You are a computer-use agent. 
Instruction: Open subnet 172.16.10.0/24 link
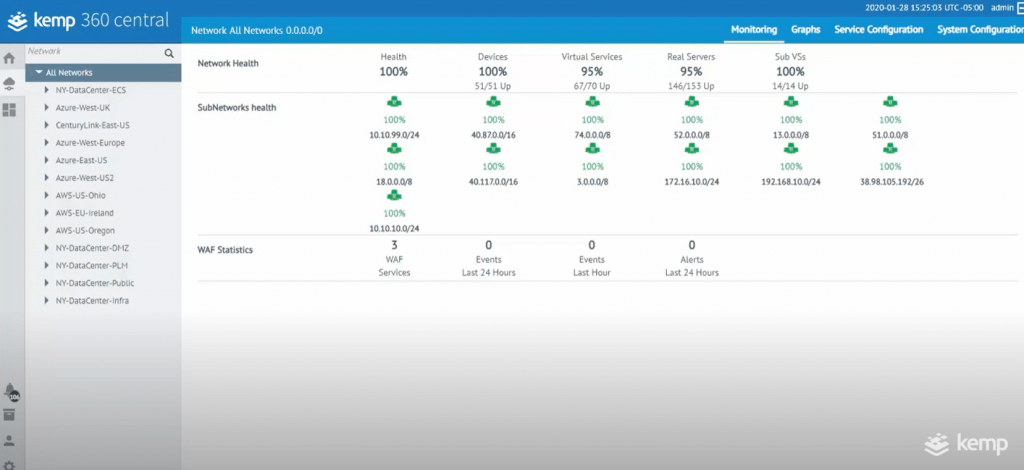point(692,182)
